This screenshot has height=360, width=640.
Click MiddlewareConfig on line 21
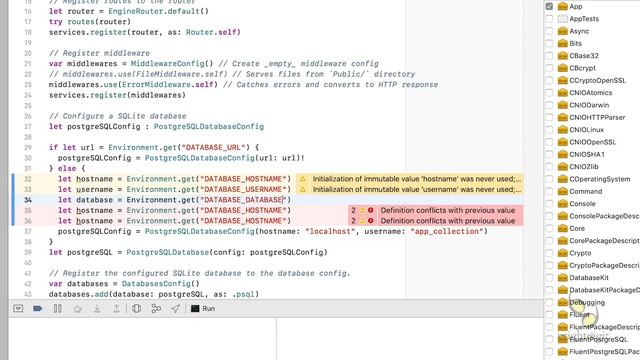167,64
